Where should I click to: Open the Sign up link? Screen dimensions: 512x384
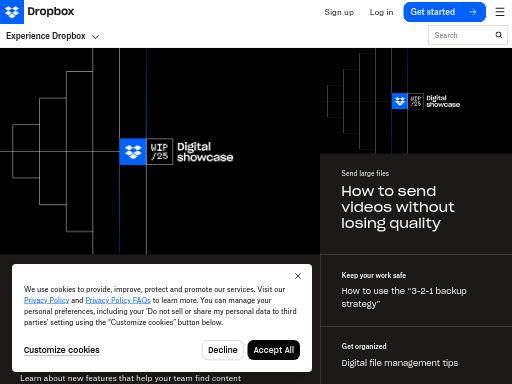(x=339, y=12)
